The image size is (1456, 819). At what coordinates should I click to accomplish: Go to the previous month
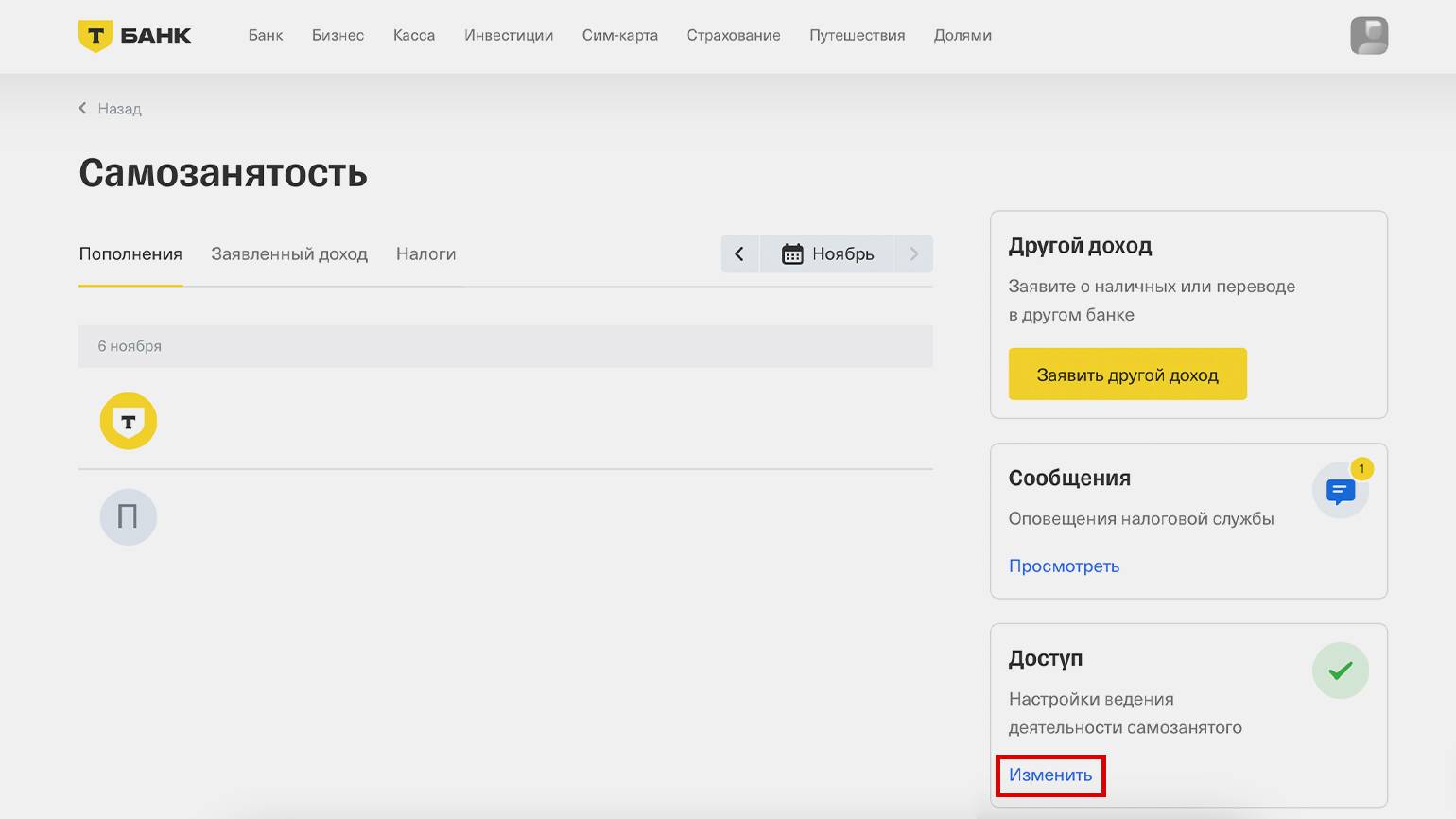[x=739, y=254]
